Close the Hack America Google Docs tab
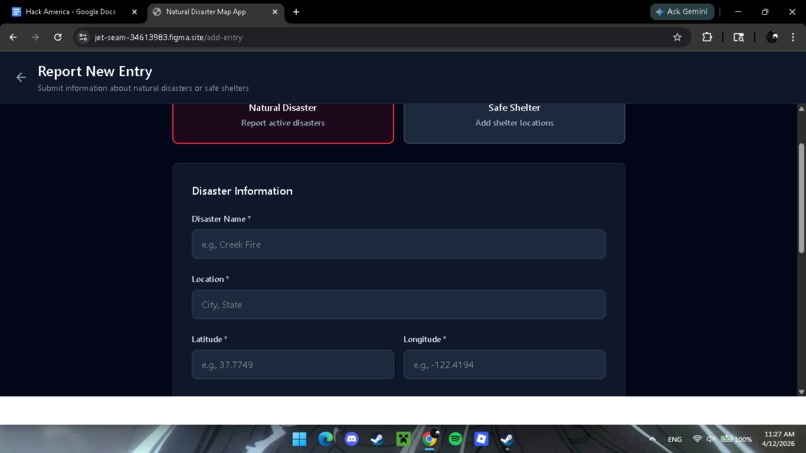Screen dimensions: 806x453 pyautogui.click(x=134, y=12)
